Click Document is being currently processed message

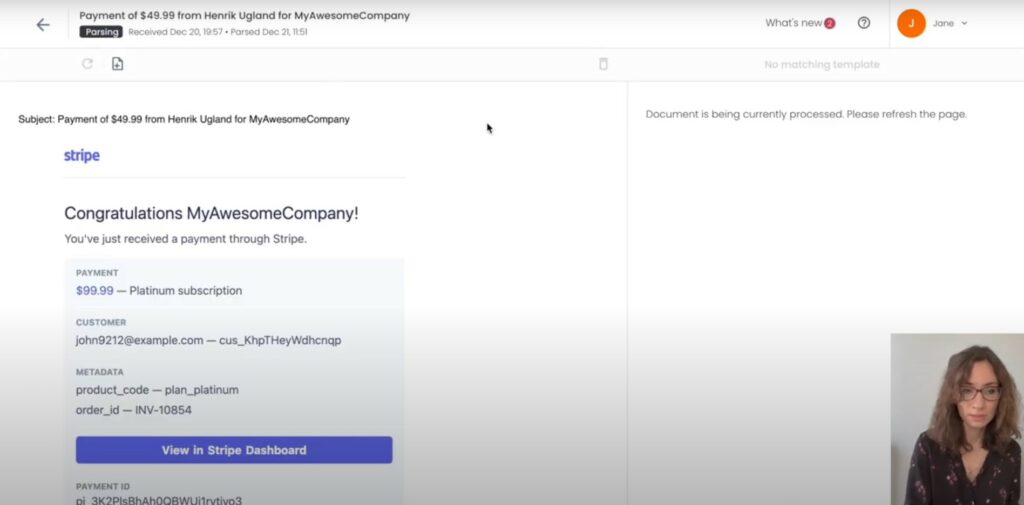point(807,114)
